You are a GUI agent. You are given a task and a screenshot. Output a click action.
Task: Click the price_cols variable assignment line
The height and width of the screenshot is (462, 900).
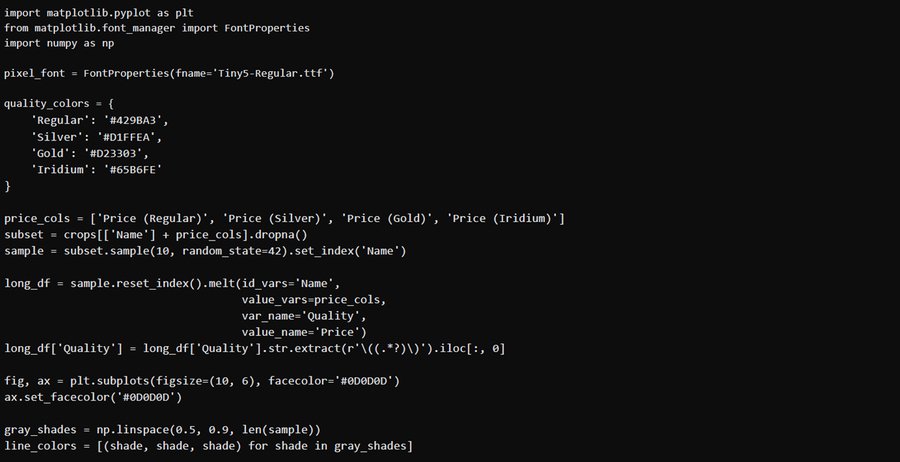click(x=285, y=218)
